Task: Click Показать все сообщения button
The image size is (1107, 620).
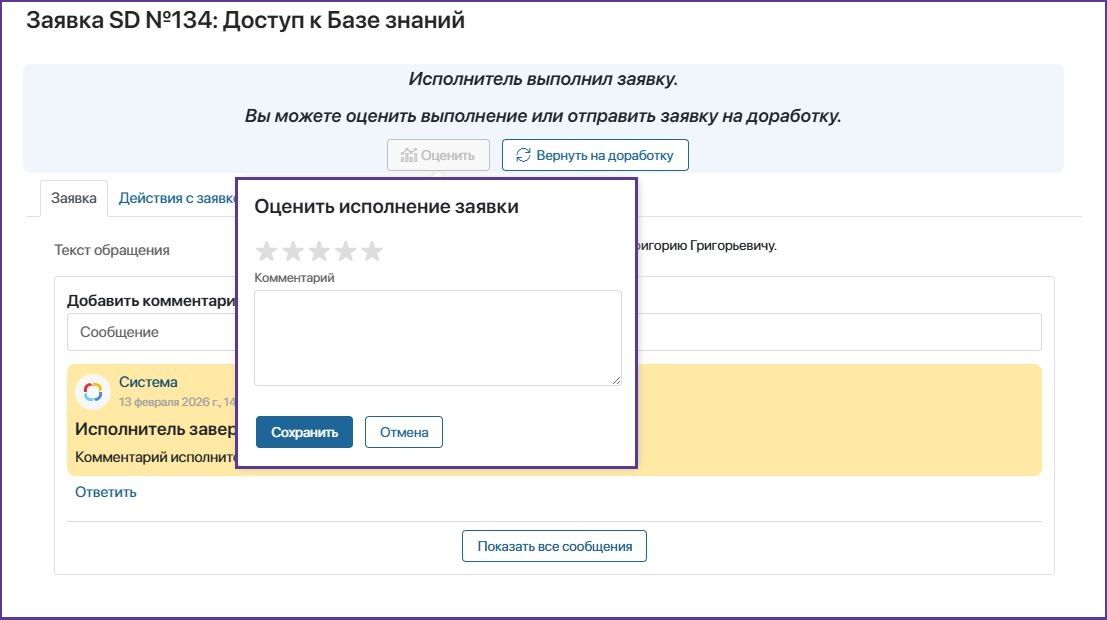Action: pyautogui.click(x=554, y=546)
